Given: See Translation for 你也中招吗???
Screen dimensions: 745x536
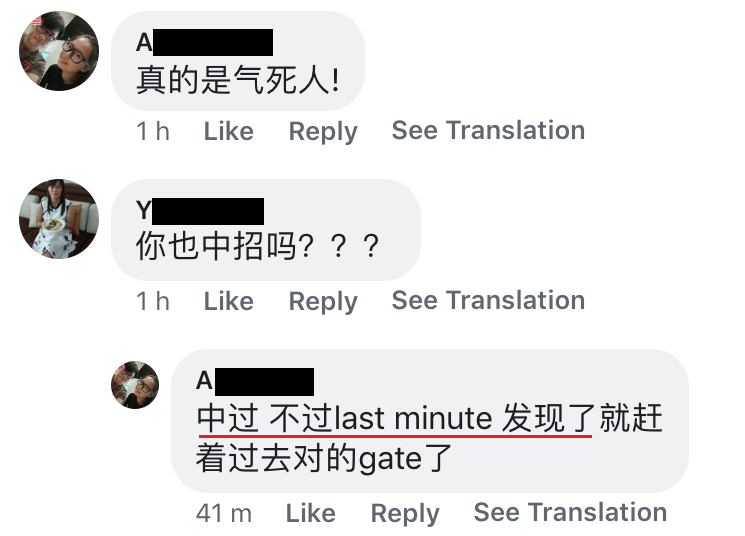Looking at the screenshot, I should click(x=488, y=300).
